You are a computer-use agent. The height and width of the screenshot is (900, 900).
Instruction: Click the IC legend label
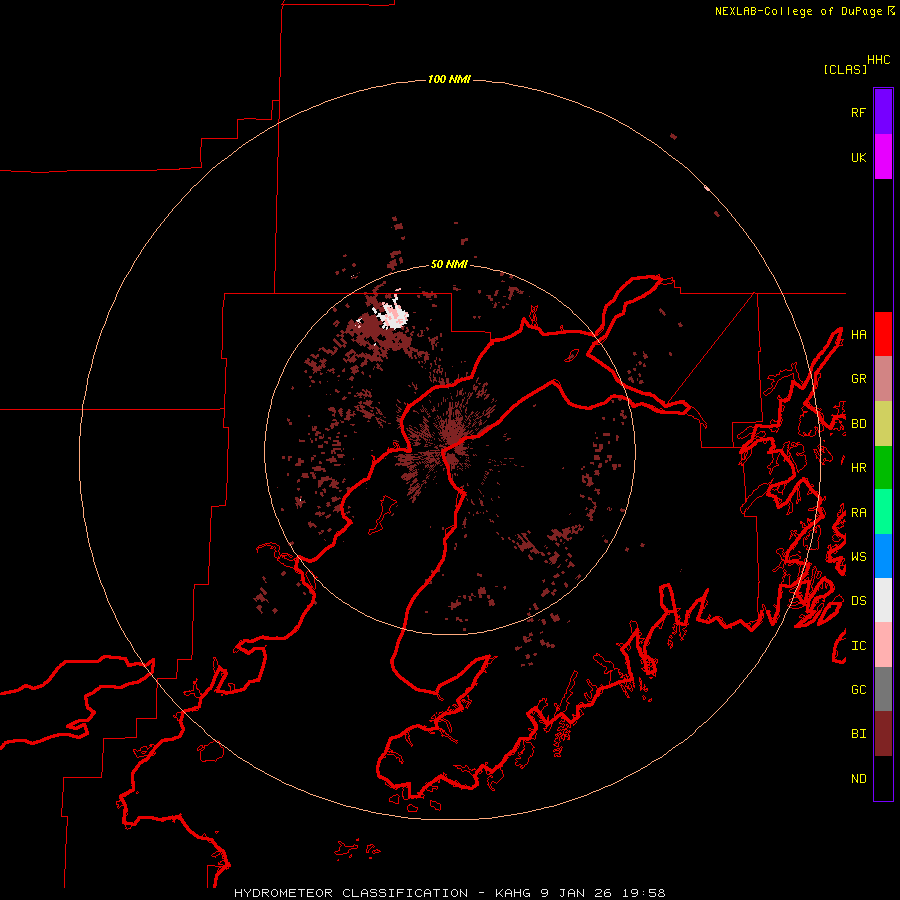[x=858, y=645]
